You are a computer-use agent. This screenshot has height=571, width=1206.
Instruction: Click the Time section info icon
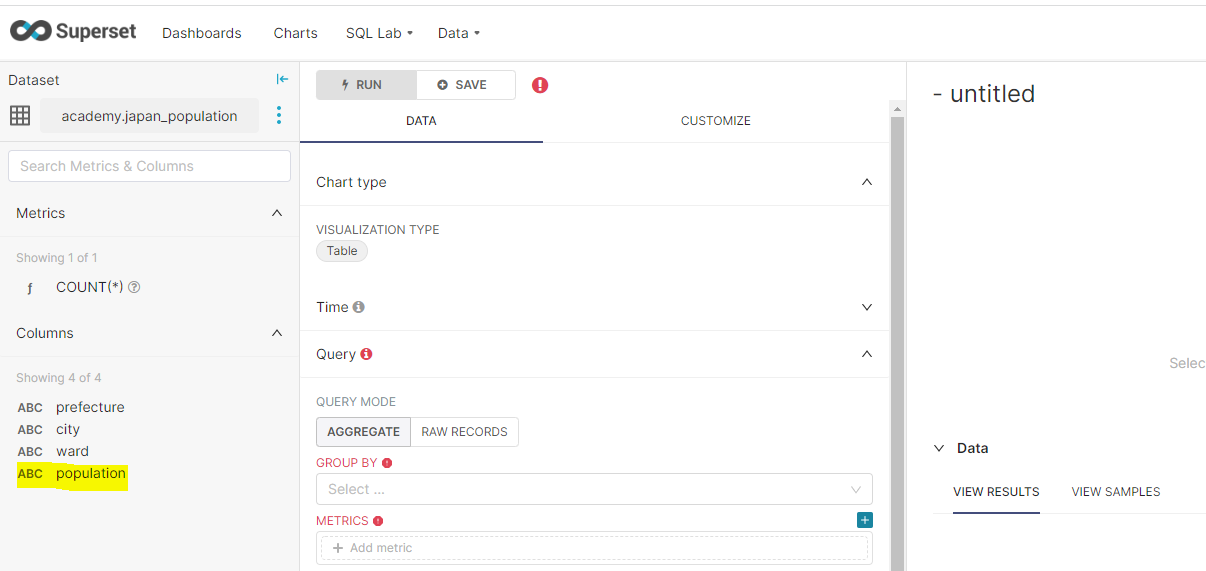click(x=359, y=307)
